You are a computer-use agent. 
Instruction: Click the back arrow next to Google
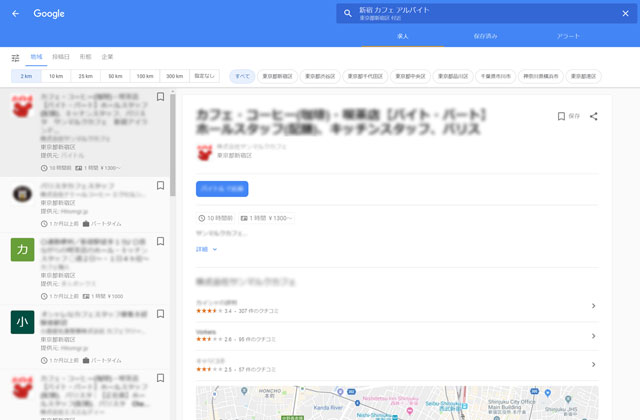[x=15, y=14]
